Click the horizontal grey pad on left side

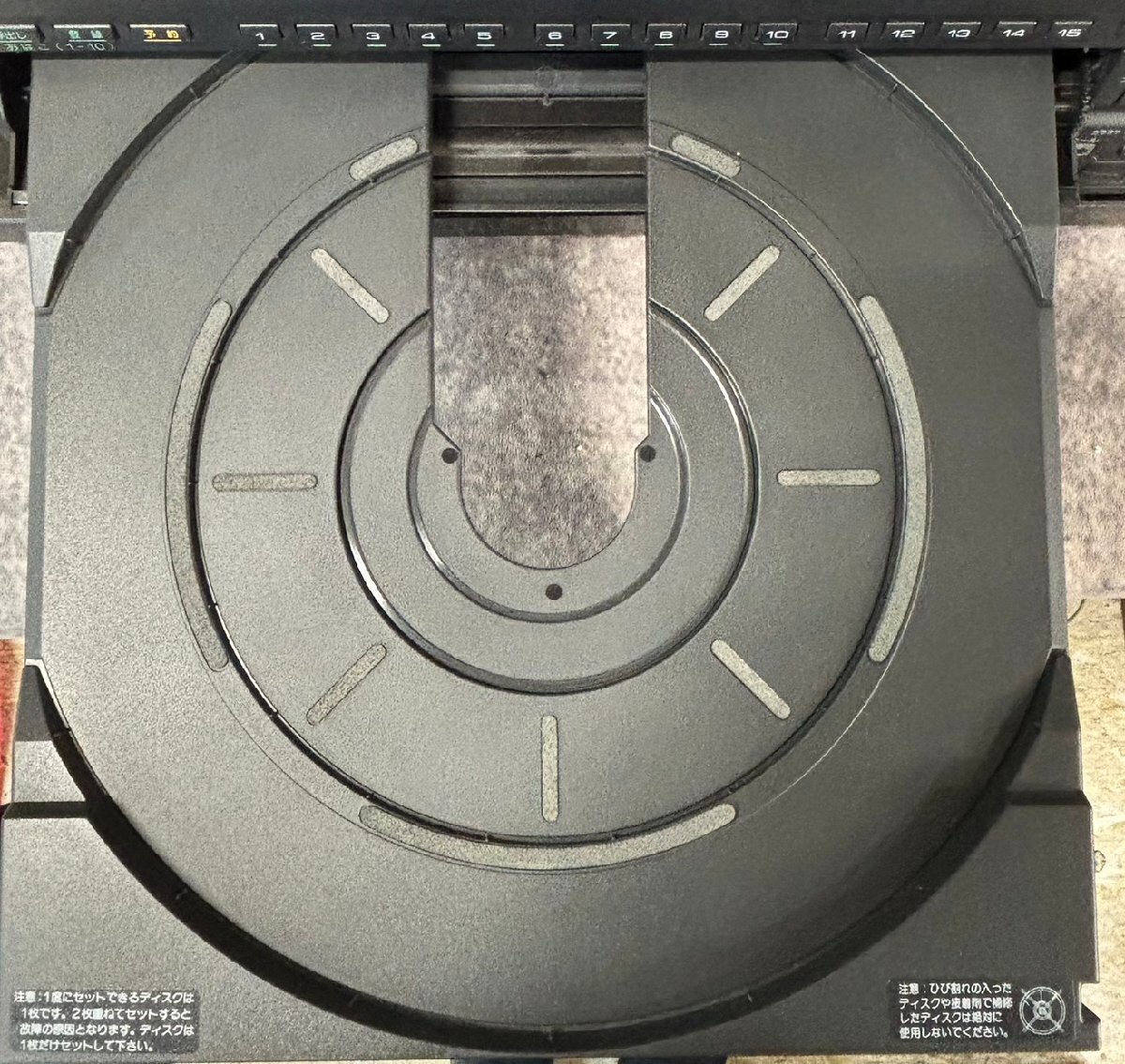coord(264,482)
